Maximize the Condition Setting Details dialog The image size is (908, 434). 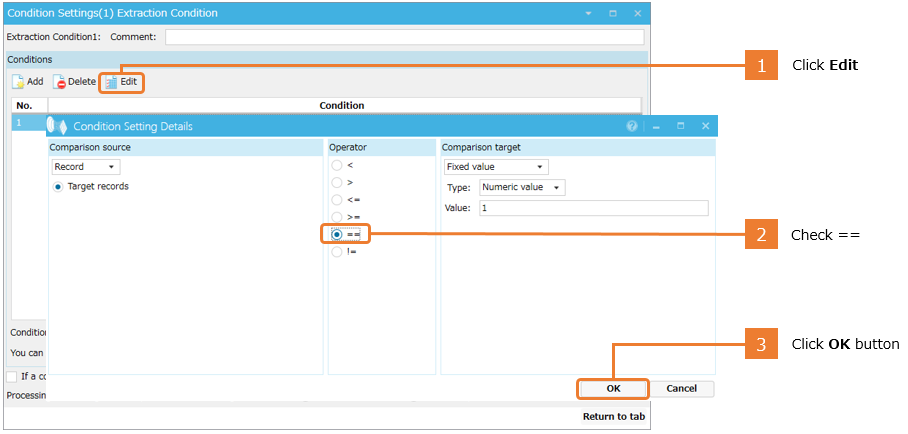pos(680,127)
